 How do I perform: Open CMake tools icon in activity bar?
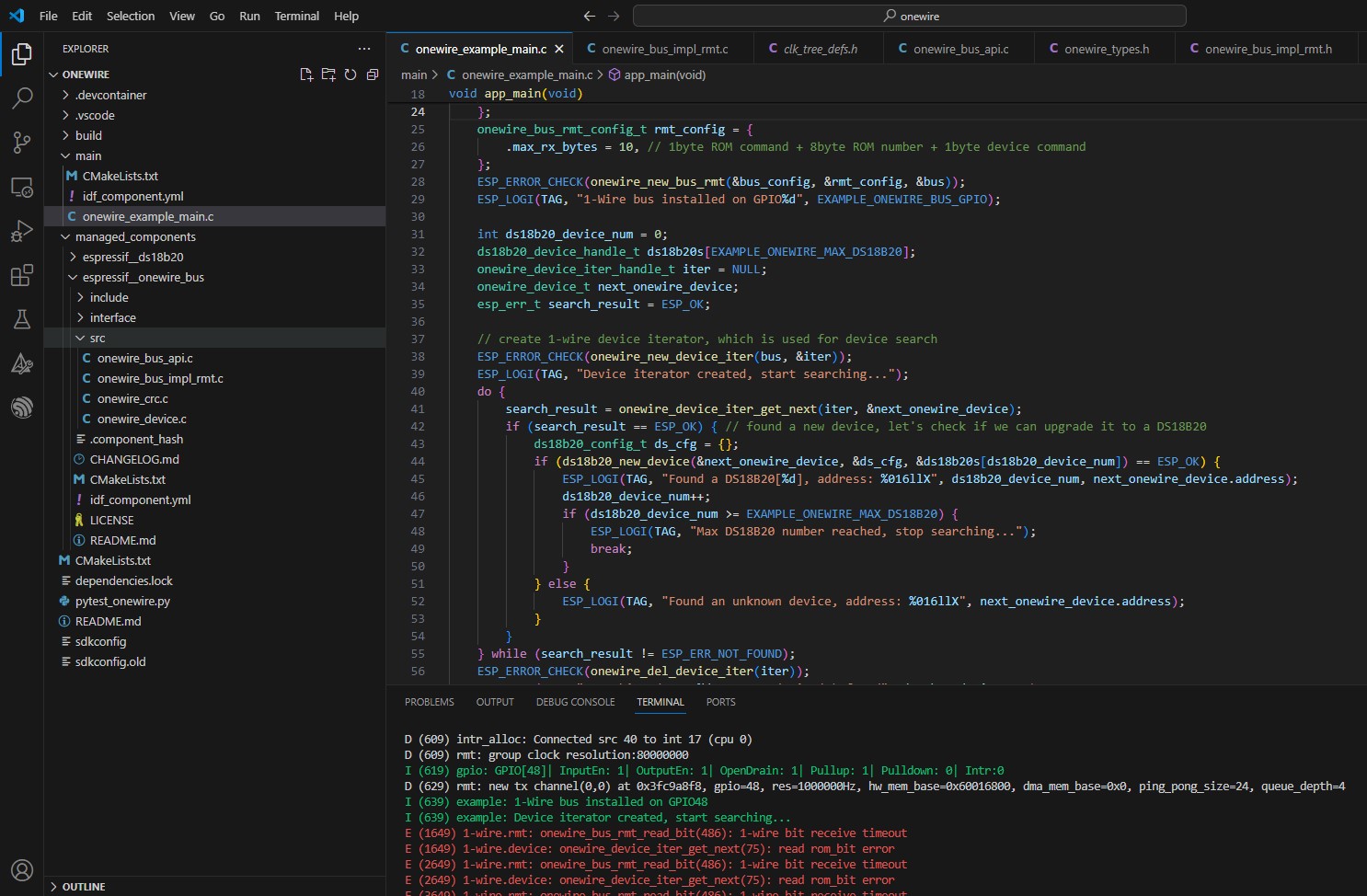tap(22, 363)
